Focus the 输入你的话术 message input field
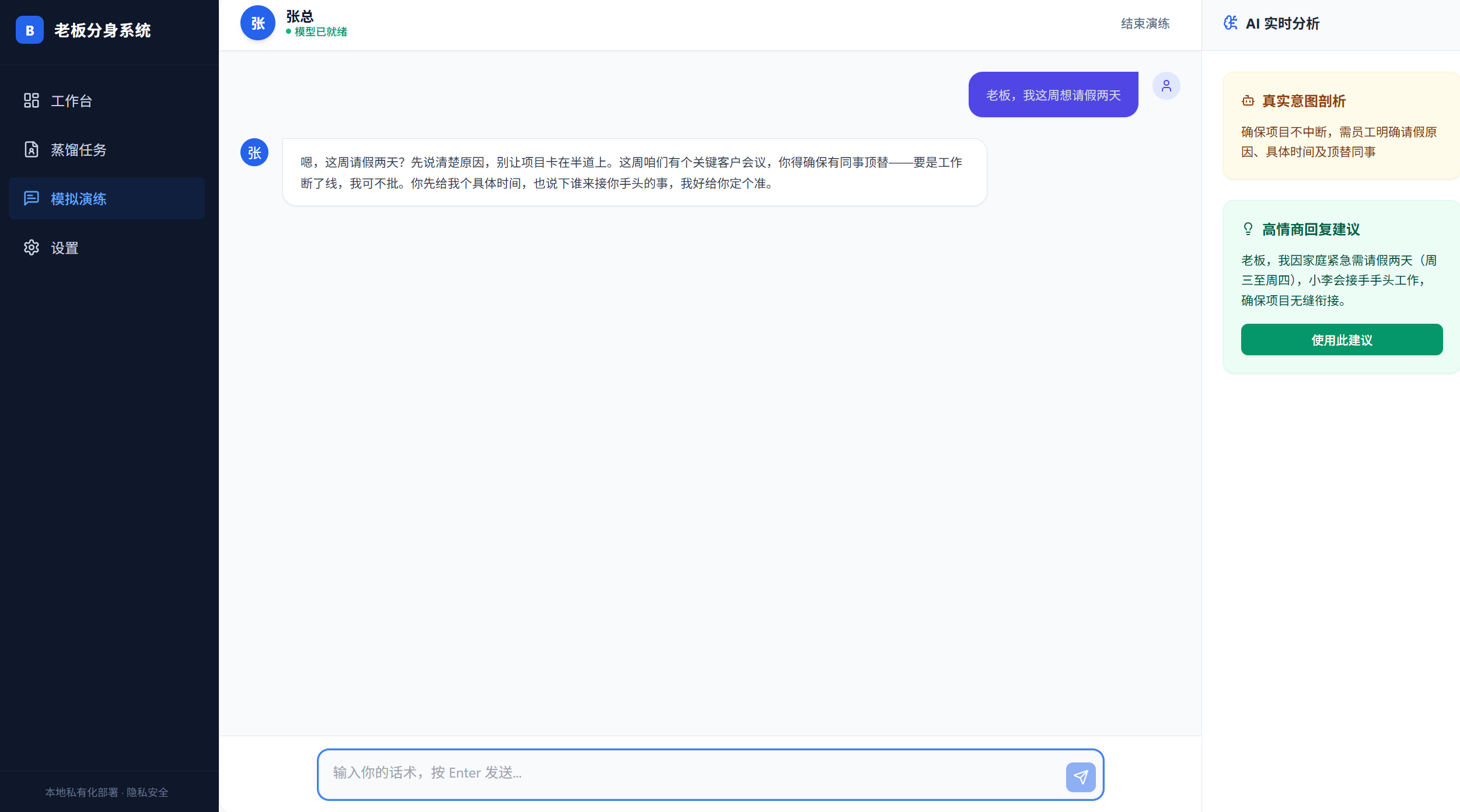 point(689,773)
